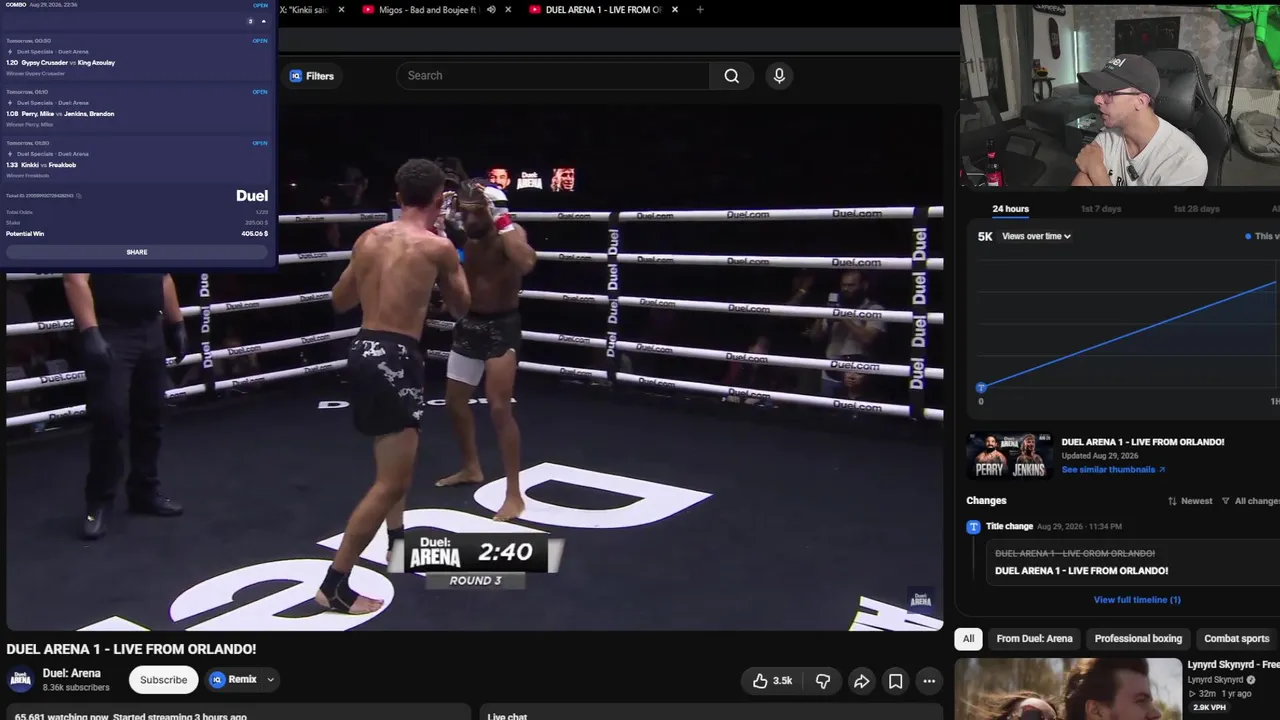Close the DUEL ARENA 1 browser tab
The height and width of the screenshot is (720, 1280).
[x=675, y=10]
